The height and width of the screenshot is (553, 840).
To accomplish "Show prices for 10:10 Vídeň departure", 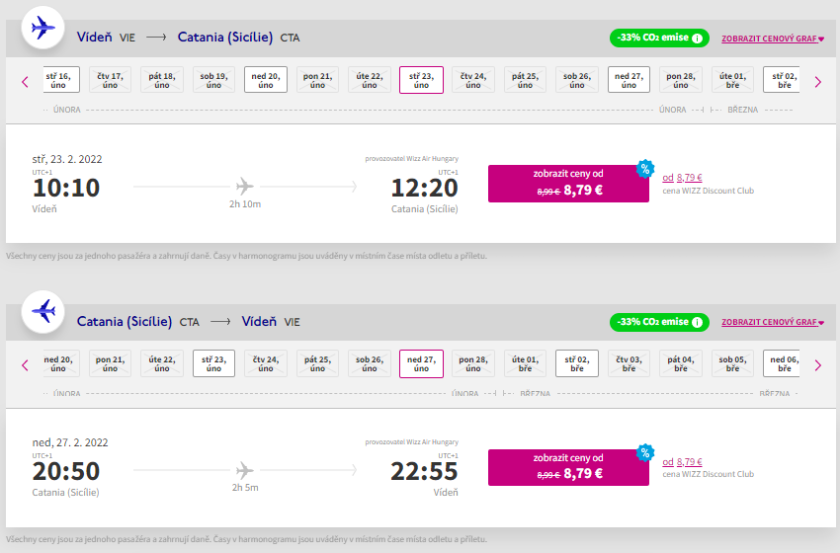I will click(567, 183).
